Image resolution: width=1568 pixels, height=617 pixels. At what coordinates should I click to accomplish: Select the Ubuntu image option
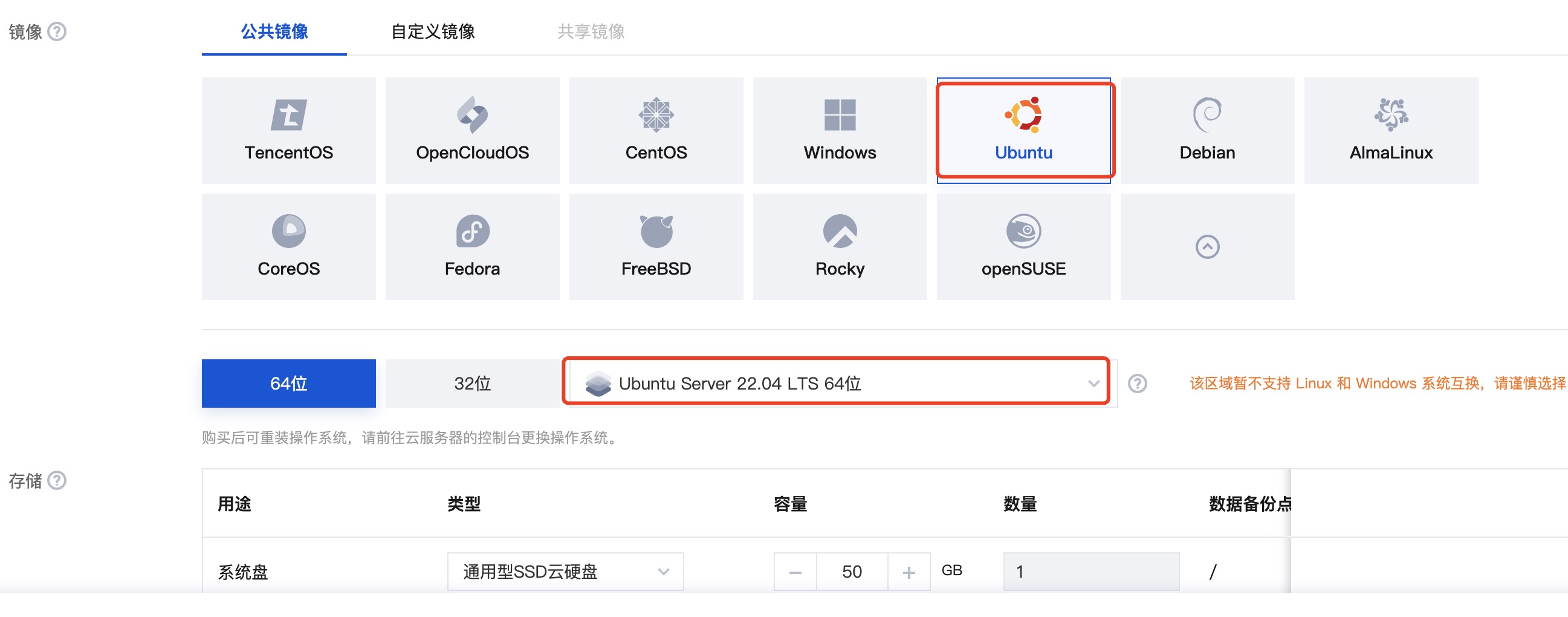click(x=1023, y=130)
